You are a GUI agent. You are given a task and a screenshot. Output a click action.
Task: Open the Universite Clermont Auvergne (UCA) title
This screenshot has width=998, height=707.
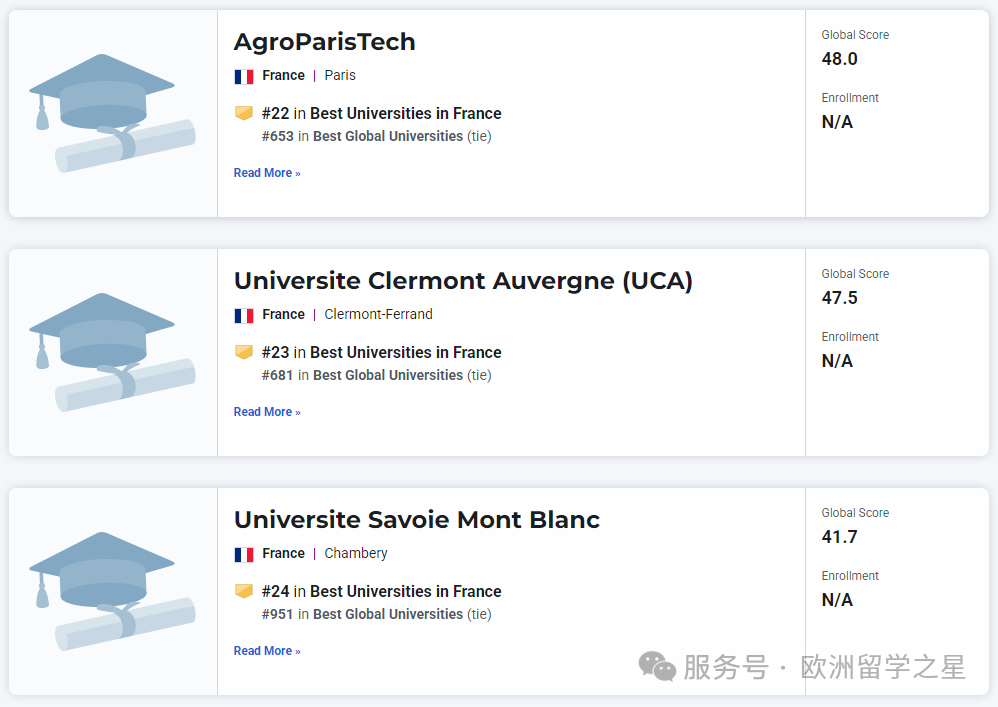(x=463, y=281)
